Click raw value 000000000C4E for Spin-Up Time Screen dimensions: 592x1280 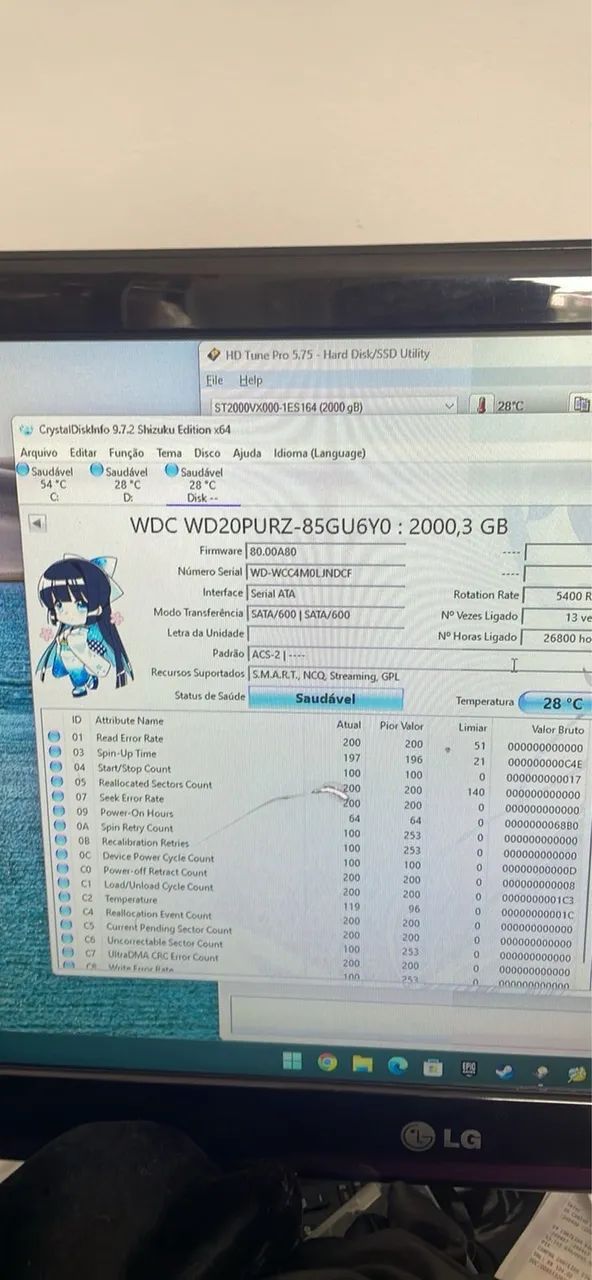coord(545,763)
